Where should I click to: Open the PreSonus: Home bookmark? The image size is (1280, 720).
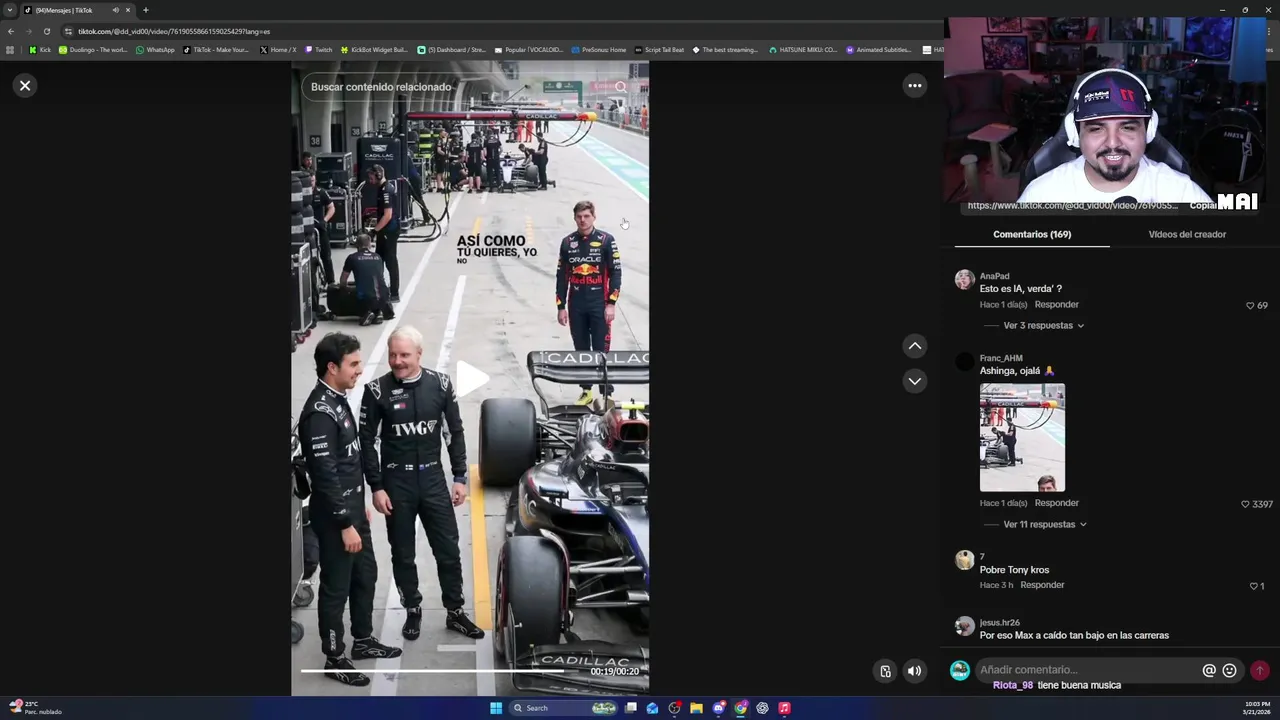[599, 50]
